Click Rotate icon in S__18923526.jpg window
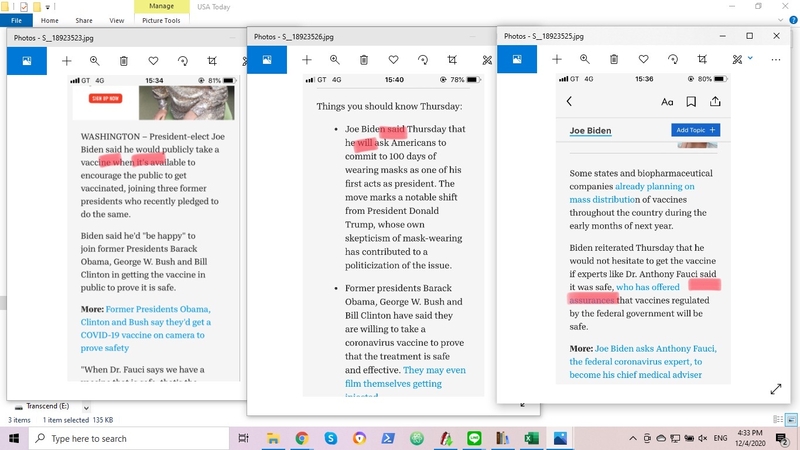Screen dimensions: 800x450 point(423,60)
